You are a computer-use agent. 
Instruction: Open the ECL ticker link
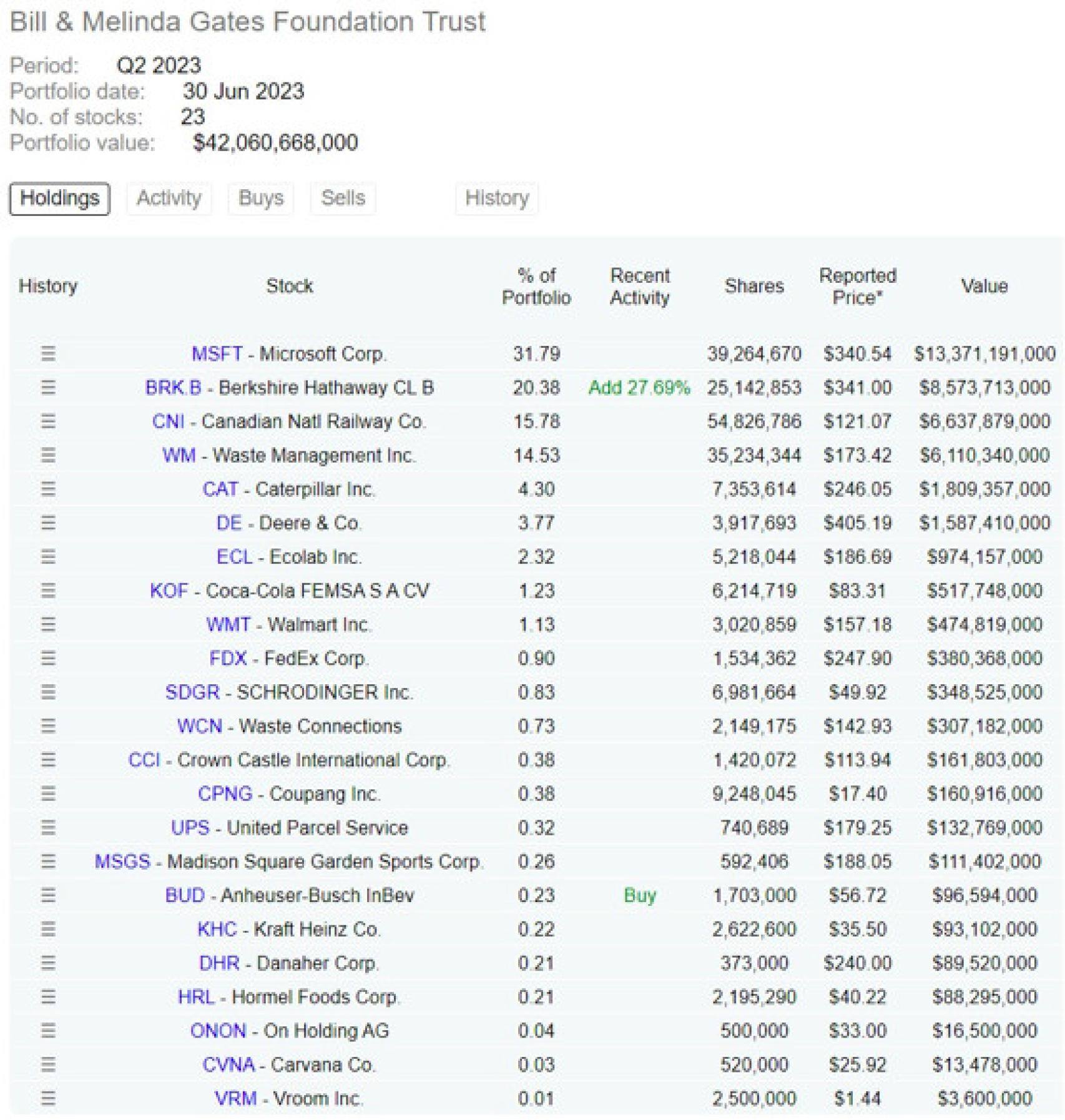click(234, 556)
